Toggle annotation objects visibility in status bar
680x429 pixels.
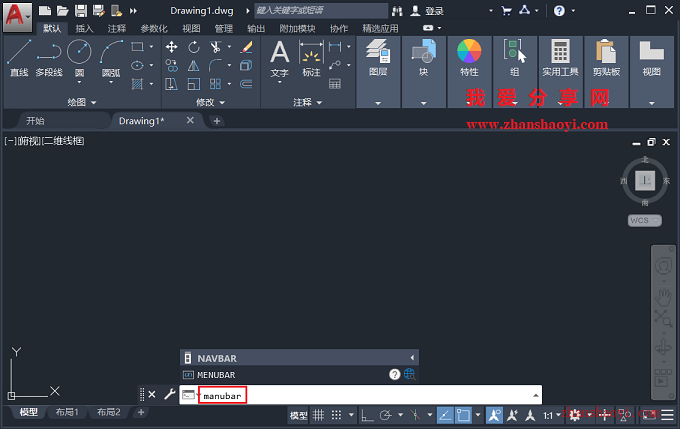coord(494,415)
